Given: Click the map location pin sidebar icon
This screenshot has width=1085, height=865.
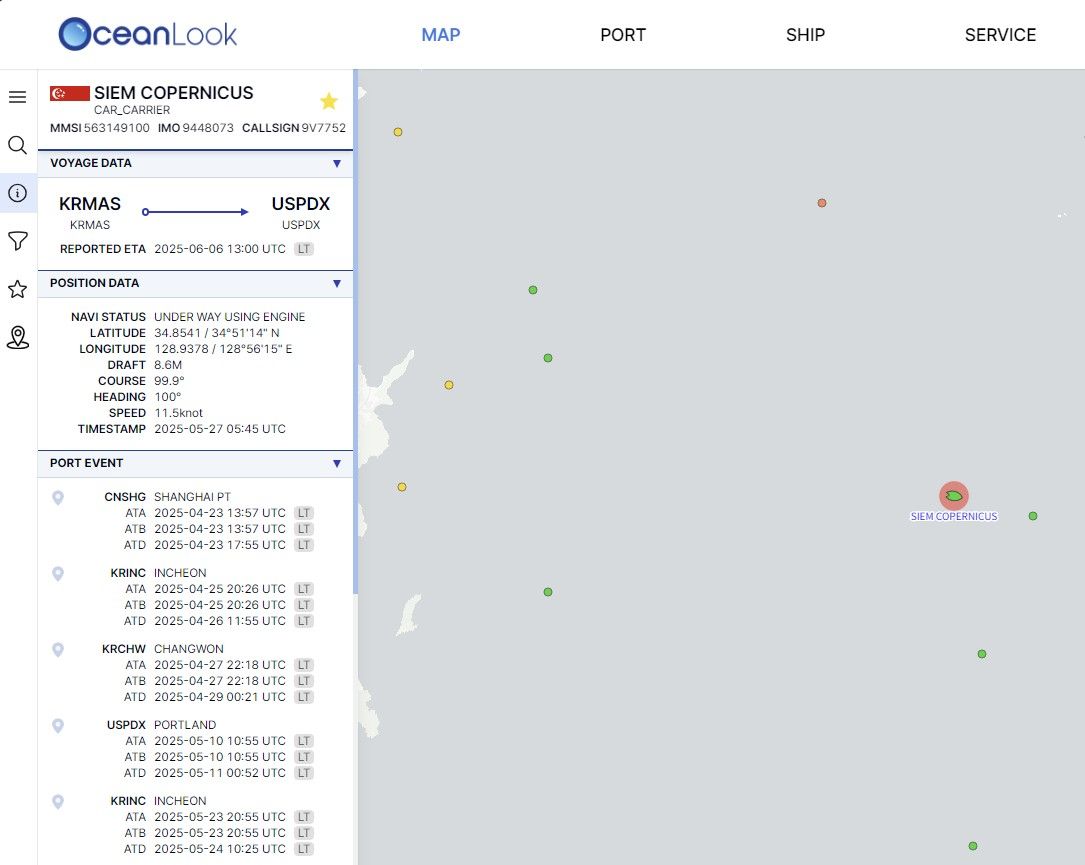Looking at the screenshot, I should click(x=17, y=338).
